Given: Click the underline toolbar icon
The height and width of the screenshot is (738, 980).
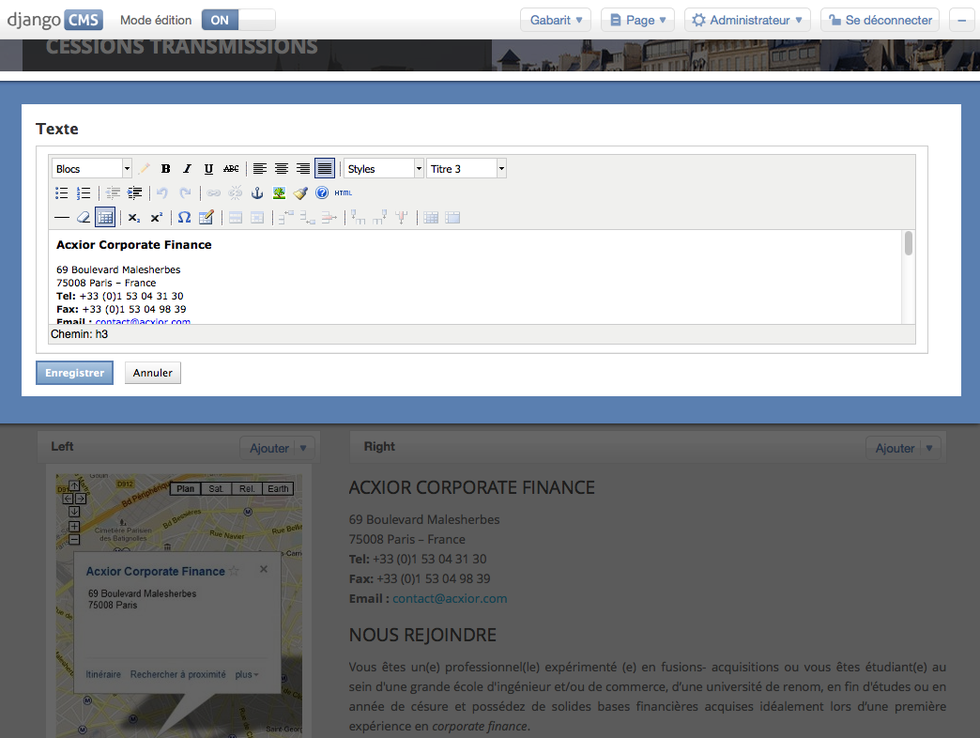Looking at the screenshot, I should 208,169.
